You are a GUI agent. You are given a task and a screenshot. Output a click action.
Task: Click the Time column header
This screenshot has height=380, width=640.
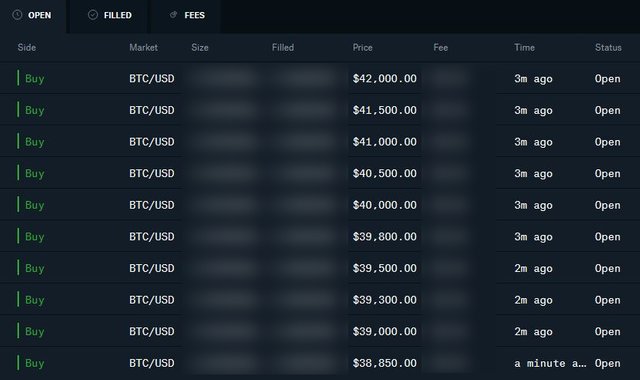[524, 47]
